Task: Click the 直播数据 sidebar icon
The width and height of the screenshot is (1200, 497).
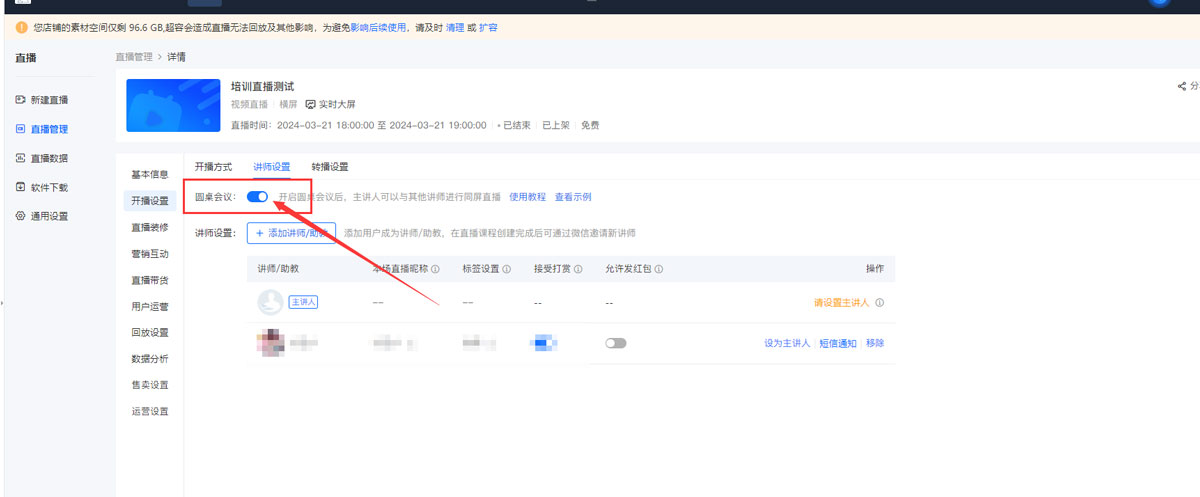Action: pyautogui.click(x=20, y=158)
